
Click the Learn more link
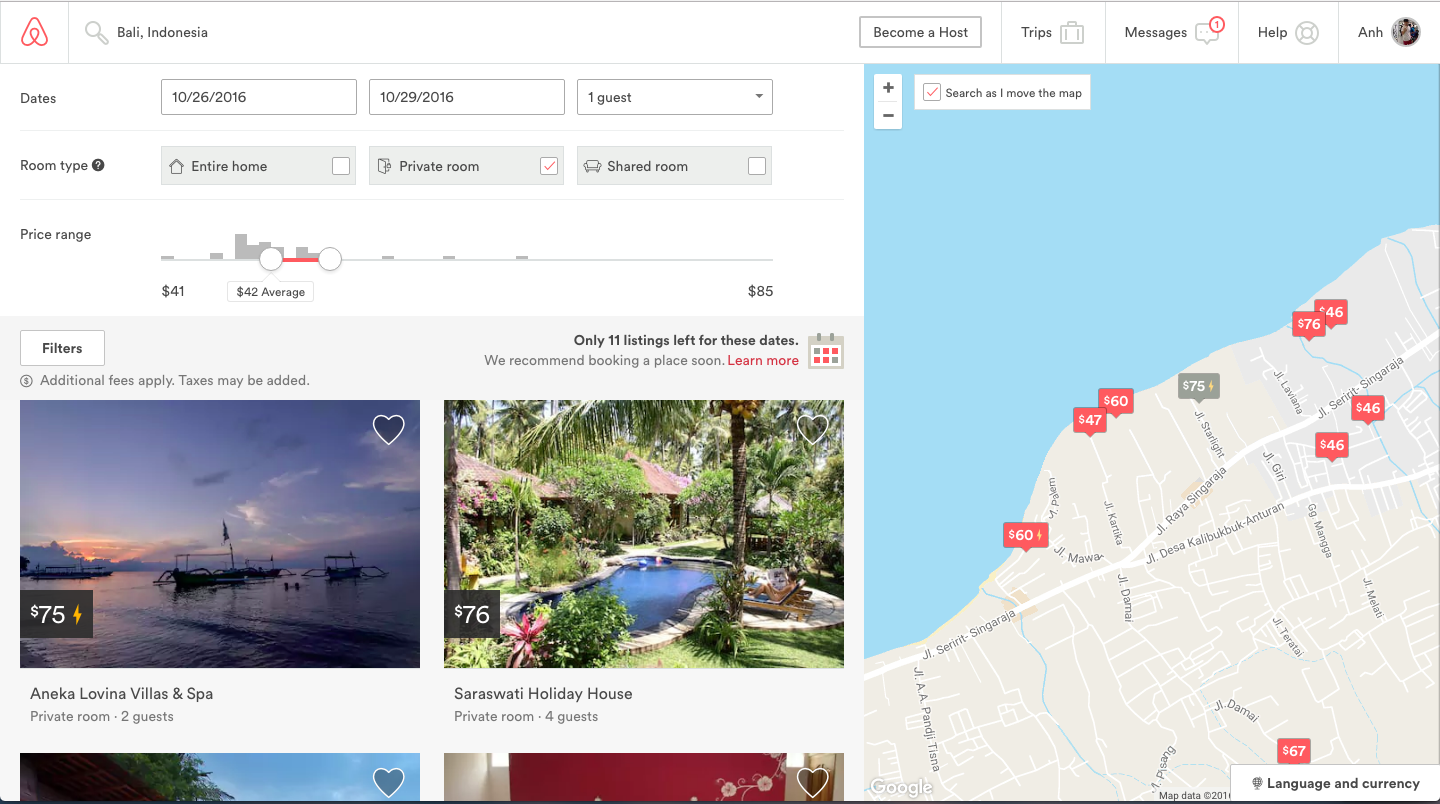[763, 360]
